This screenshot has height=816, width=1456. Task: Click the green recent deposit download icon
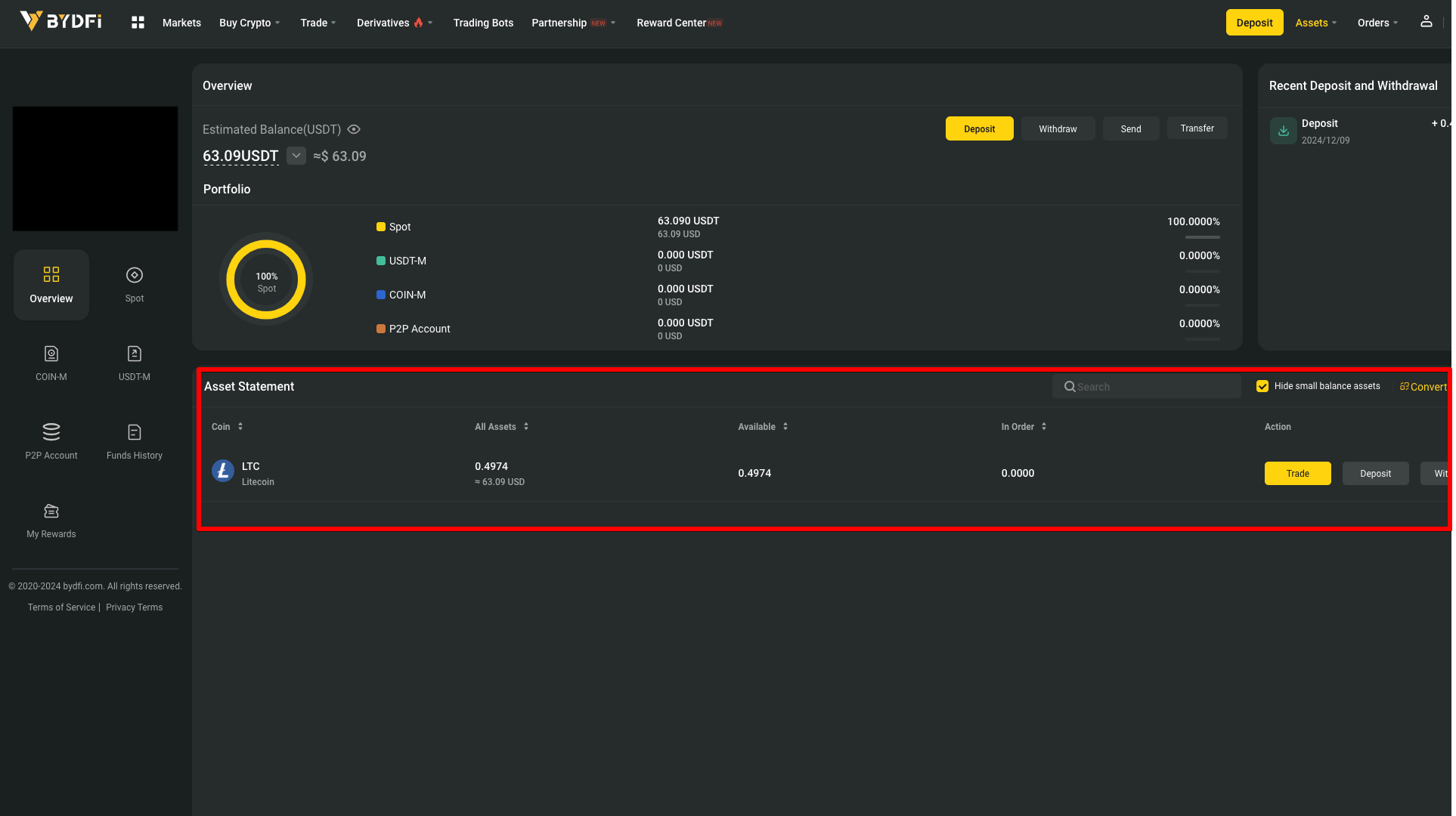(1284, 131)
